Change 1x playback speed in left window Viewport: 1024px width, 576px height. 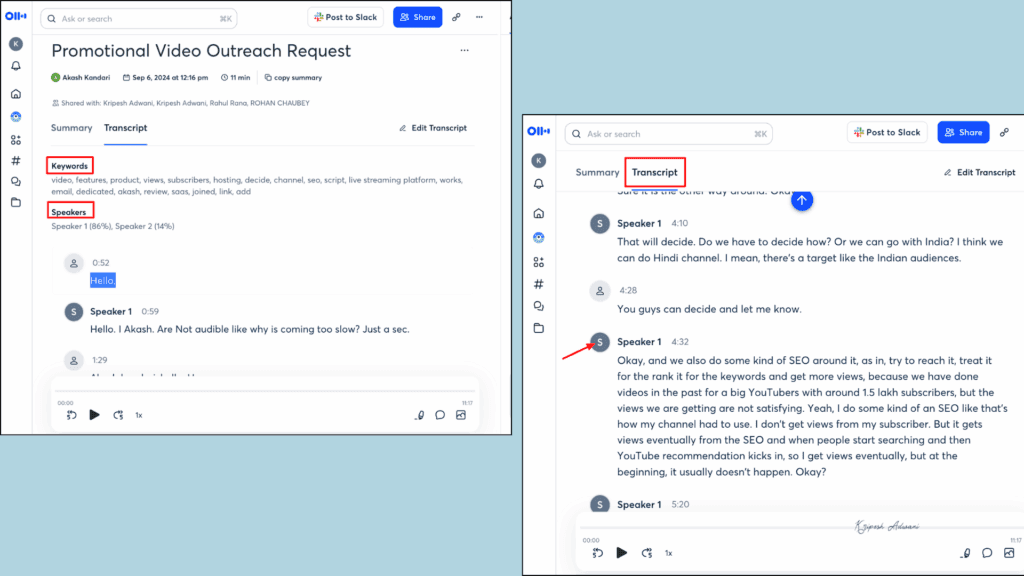pos(138,415)
